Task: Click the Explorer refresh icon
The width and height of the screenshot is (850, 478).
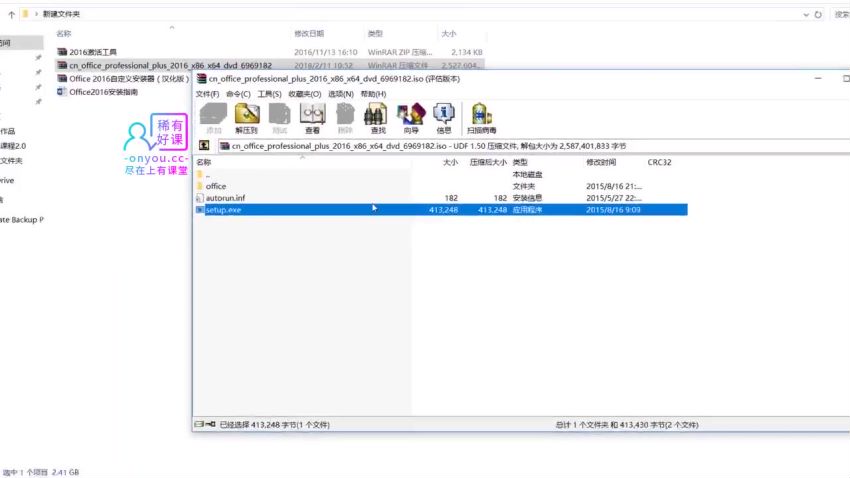Action: [x=818, y=15]
